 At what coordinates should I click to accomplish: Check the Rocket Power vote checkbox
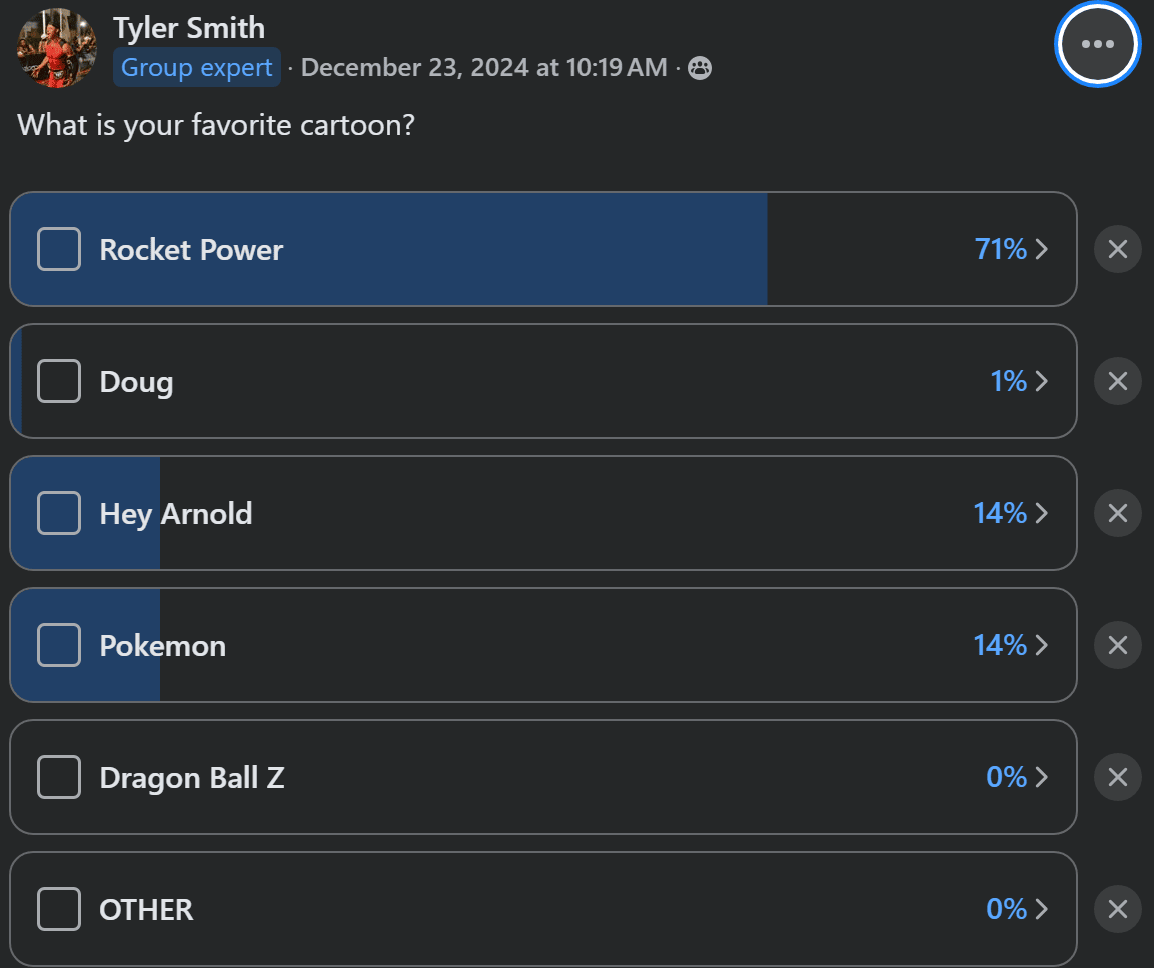coord(59,249)
